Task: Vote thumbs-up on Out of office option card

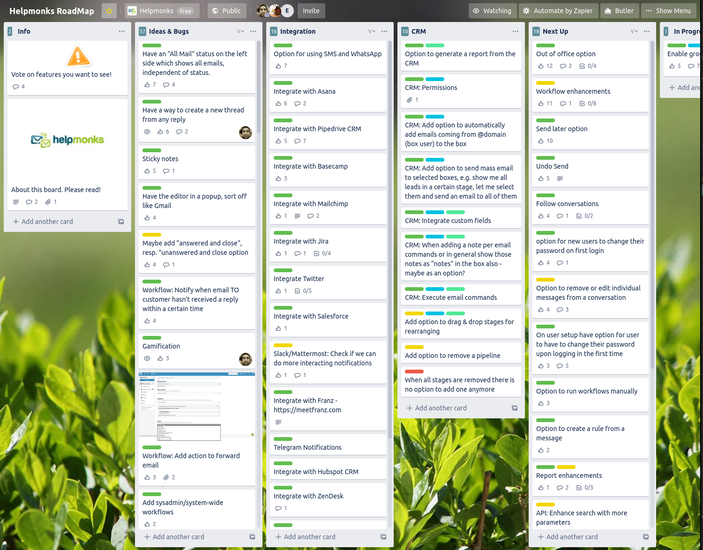Action: coord(545,66)
